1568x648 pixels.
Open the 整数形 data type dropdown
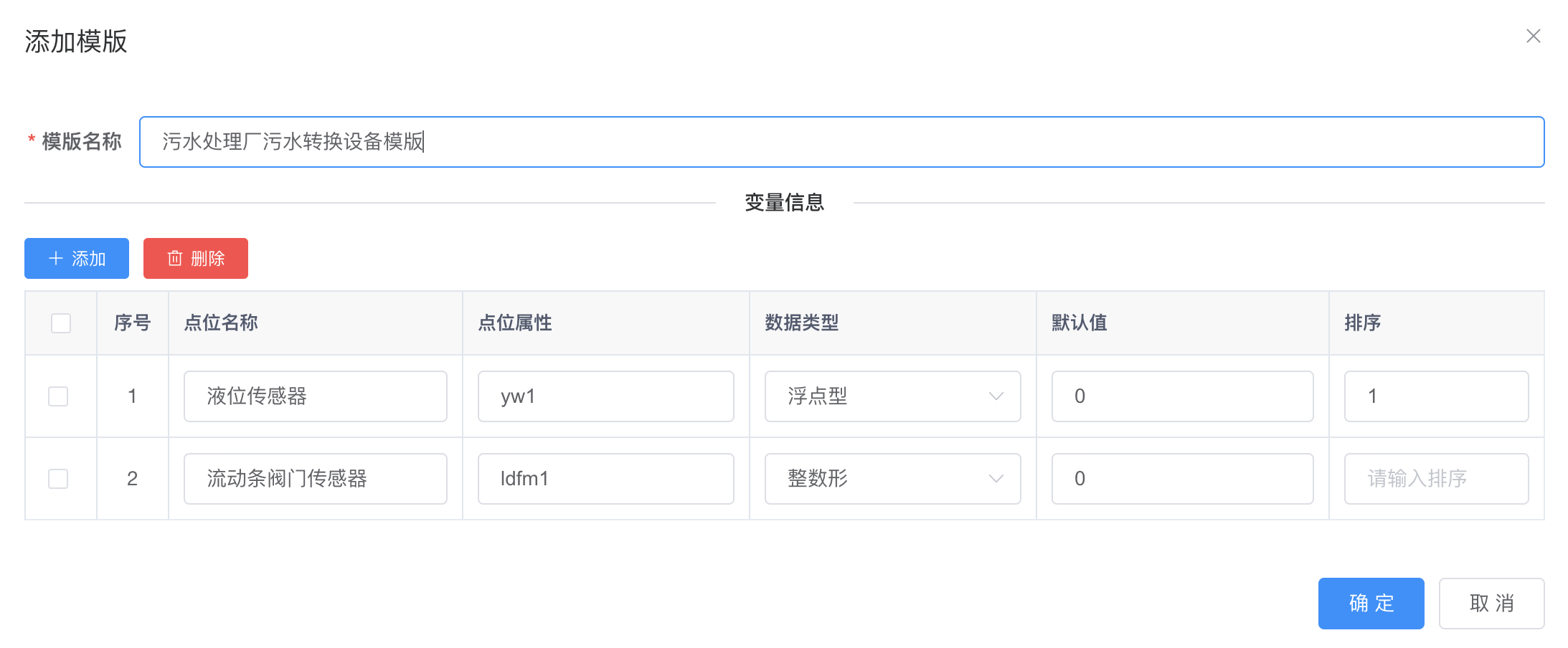(893, 479)
